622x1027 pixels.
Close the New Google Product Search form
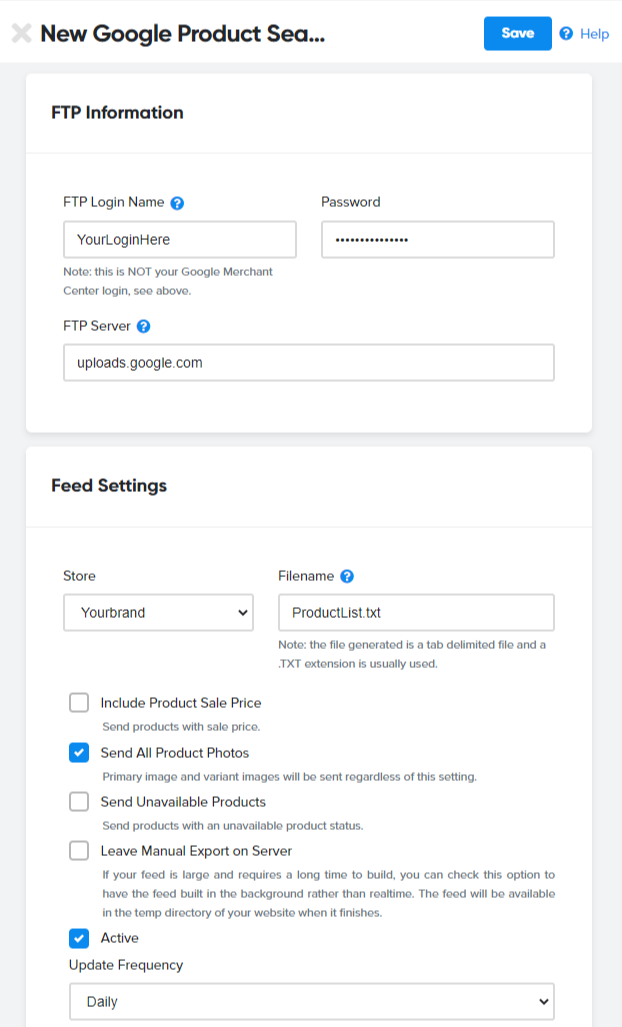click(x=22, y=33)
